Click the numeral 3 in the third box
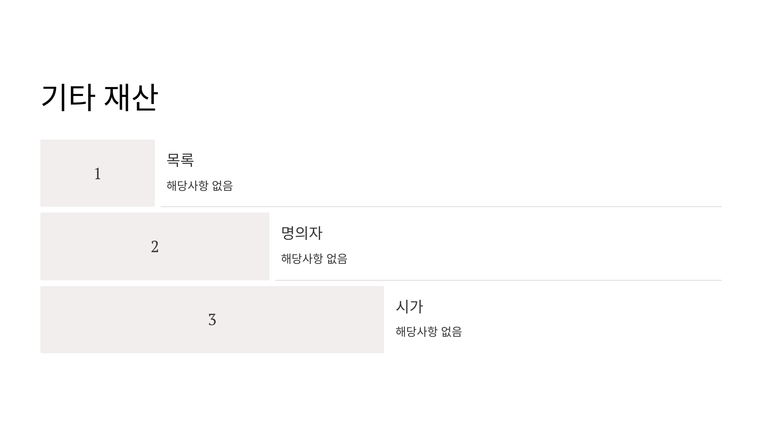768x432 pixels. pos(212,320)
